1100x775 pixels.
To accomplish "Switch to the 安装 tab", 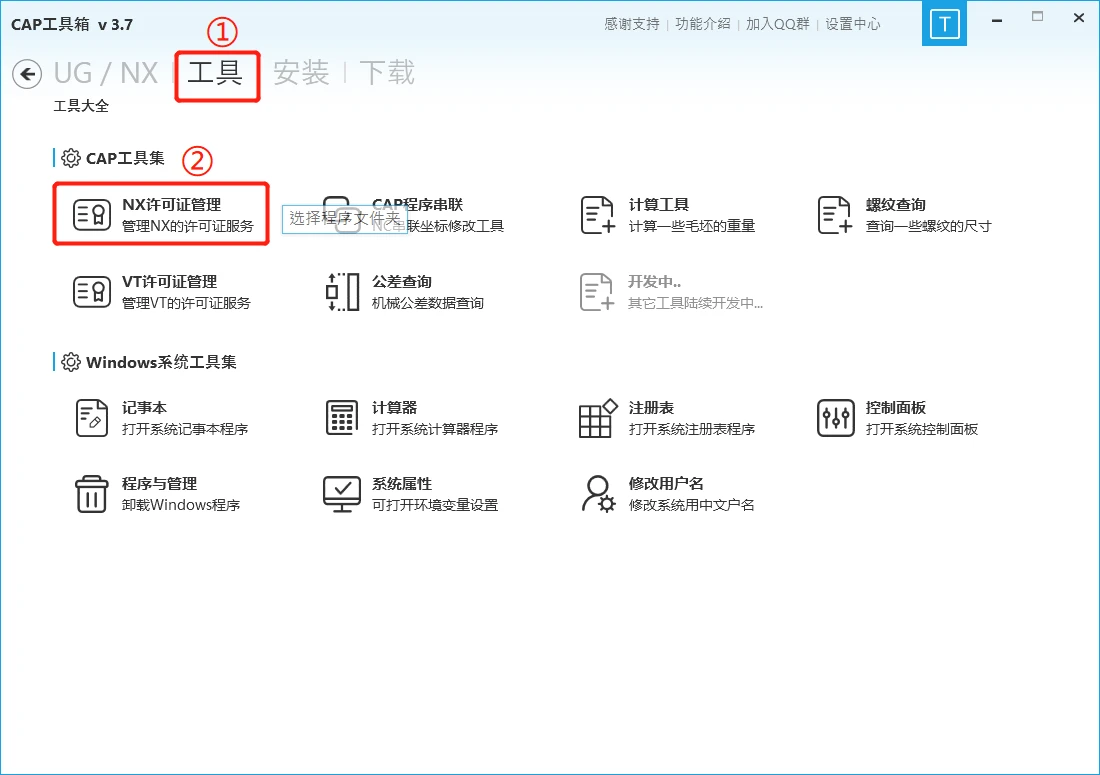I will tap(301, 73).
